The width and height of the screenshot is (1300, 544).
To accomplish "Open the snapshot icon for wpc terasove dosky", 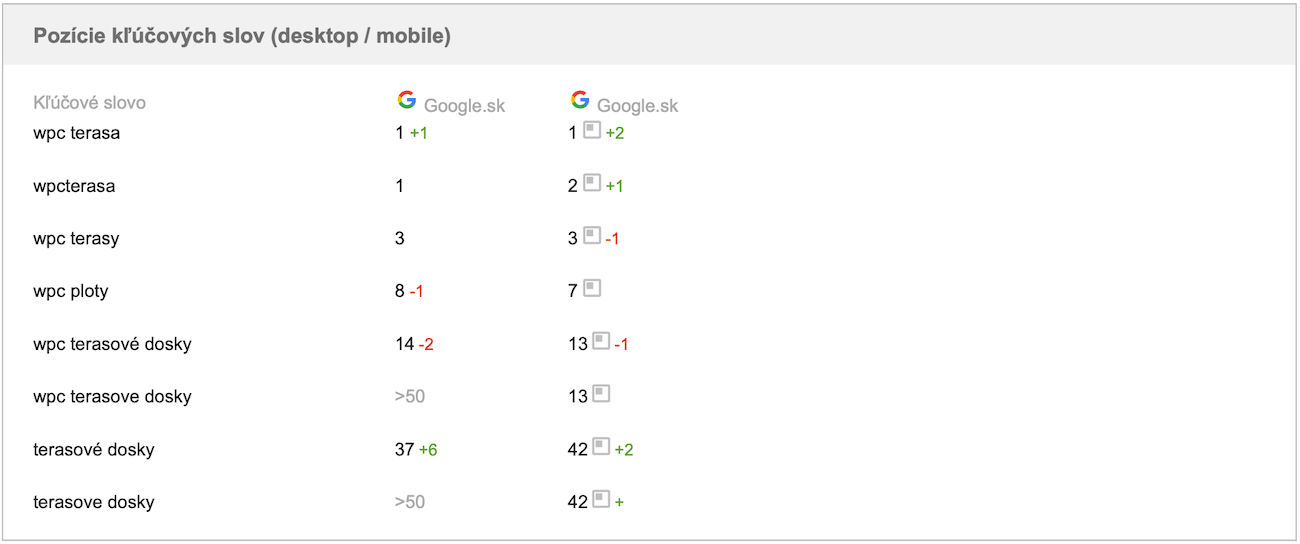I will (x=601, y=394).
